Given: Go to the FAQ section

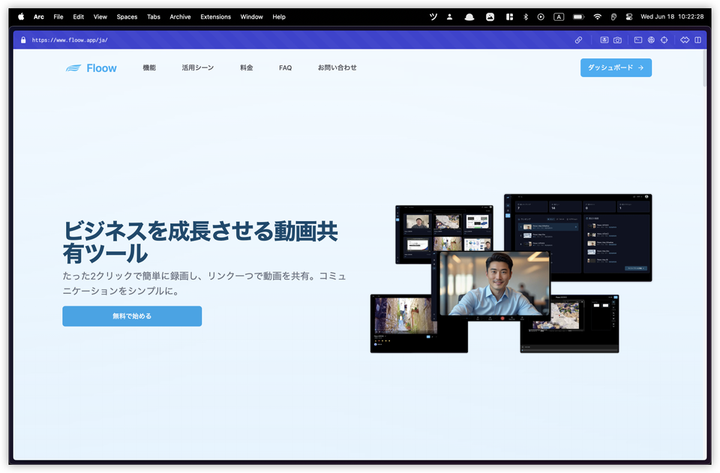Looking at the screenshot, I should 285,68.
